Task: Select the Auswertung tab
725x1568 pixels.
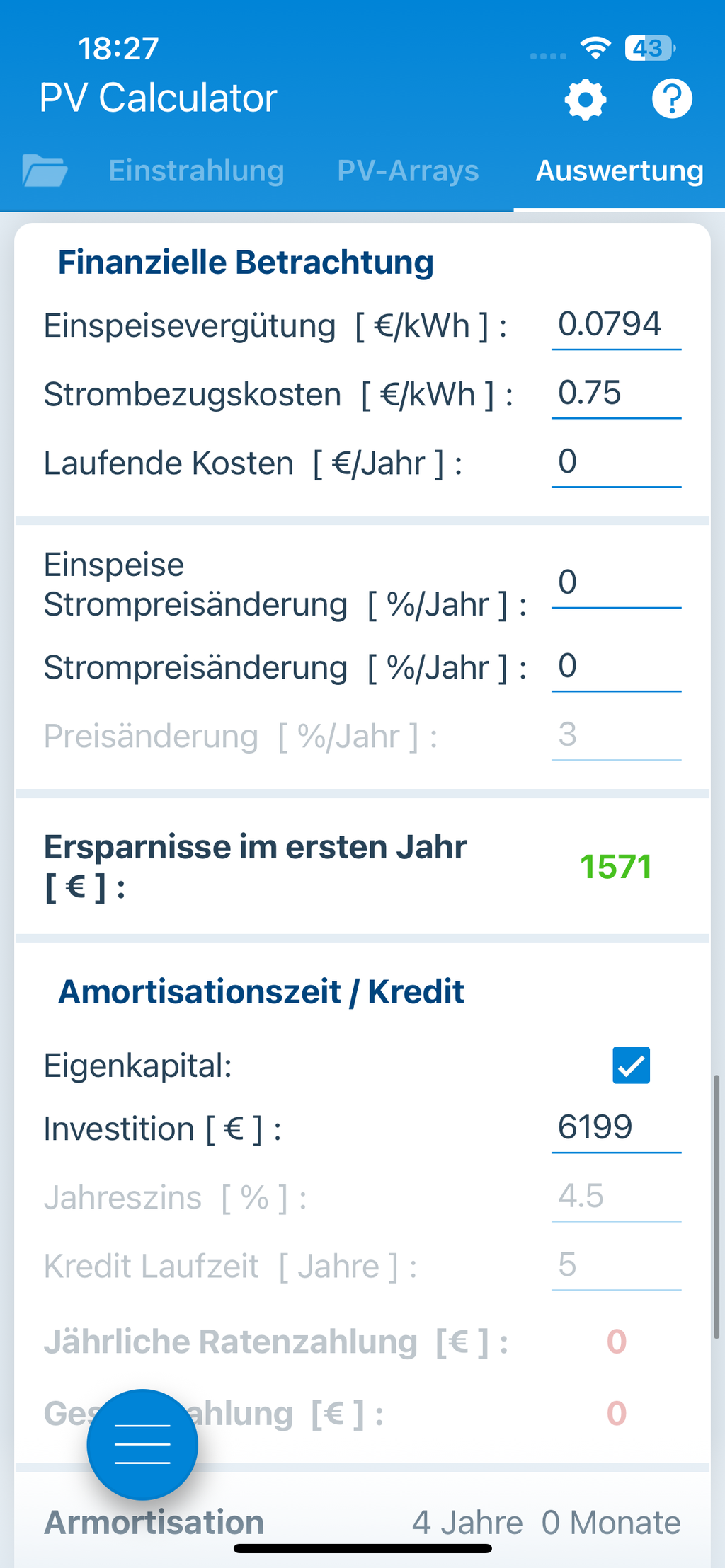Action: pyautogui.click(x=620, y=171)
